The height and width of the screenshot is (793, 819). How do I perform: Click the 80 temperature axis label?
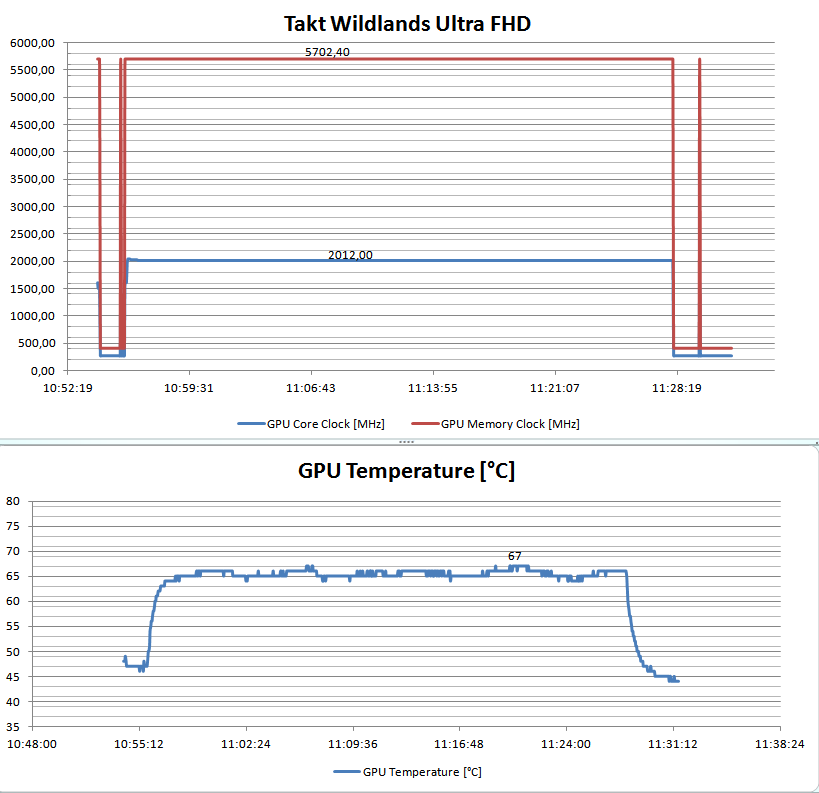(x=13, y=502)
